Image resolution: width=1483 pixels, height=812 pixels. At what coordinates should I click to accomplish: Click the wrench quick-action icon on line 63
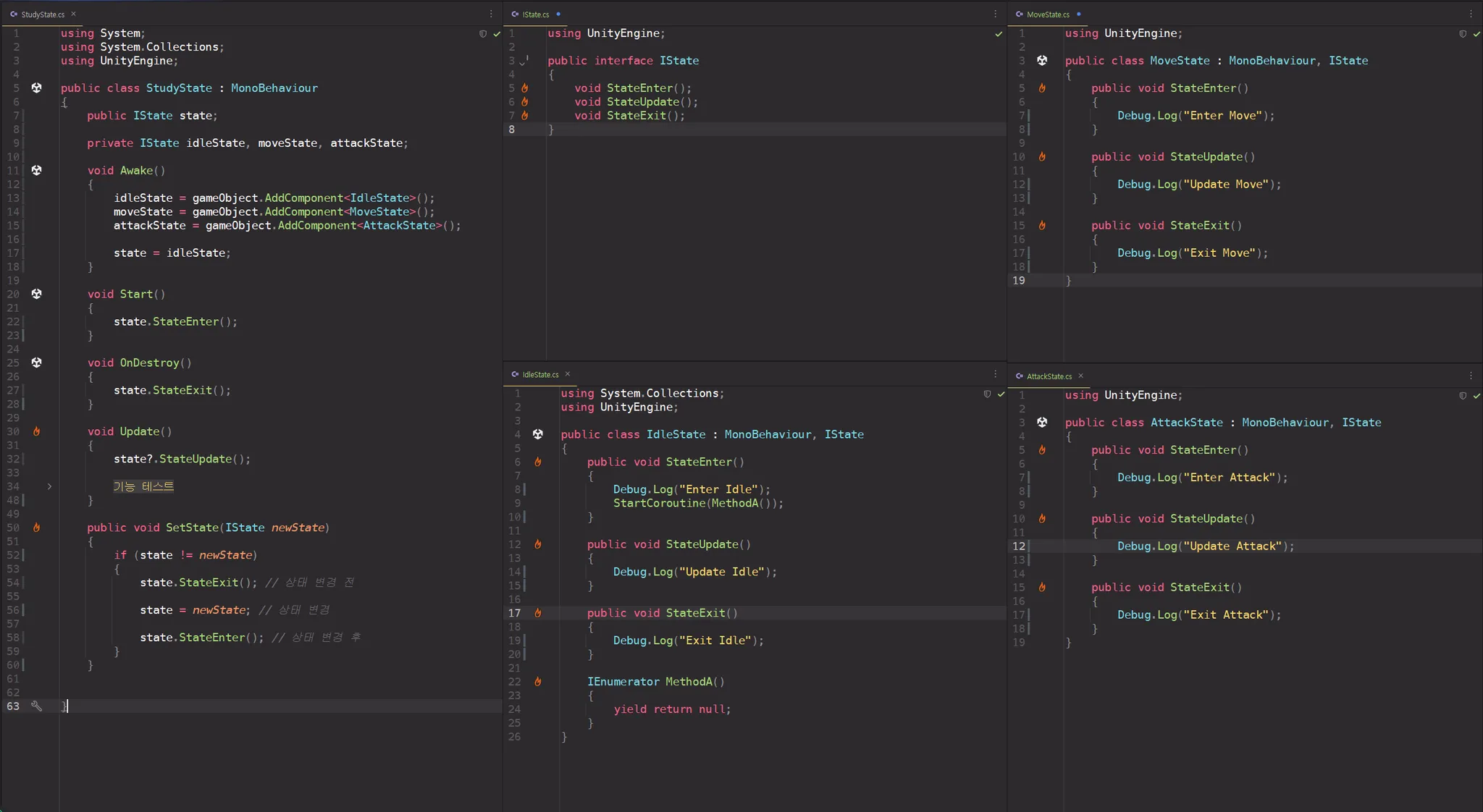point(36,706)
